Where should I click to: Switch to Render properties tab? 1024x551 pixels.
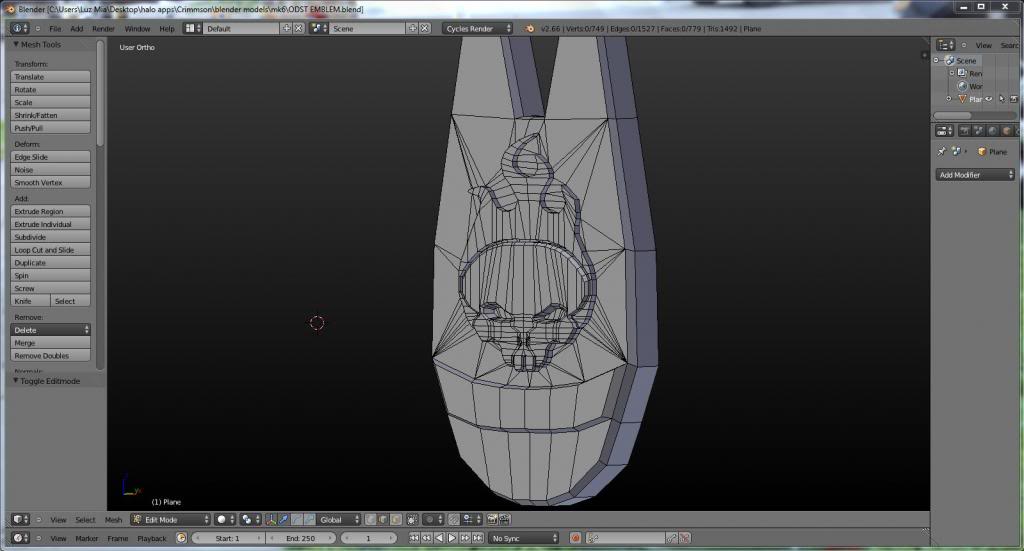click(x=965, y=131)
